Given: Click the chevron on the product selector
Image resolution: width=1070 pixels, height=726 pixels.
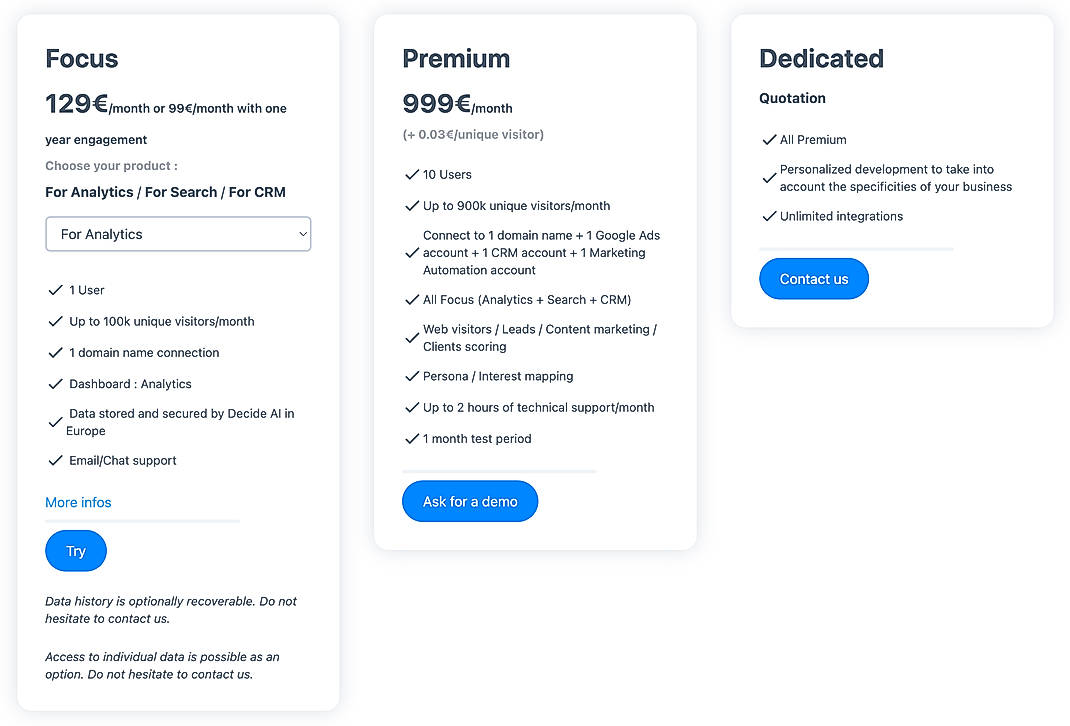Looking at the screenshot, I should tap(302, 233).
